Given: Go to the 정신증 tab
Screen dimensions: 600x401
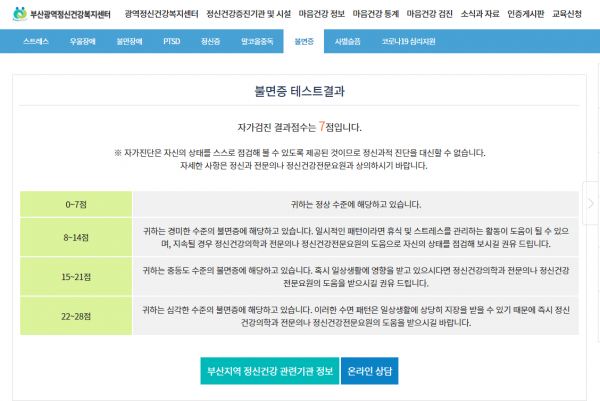Looking at the screenshot, I should 210,42.
